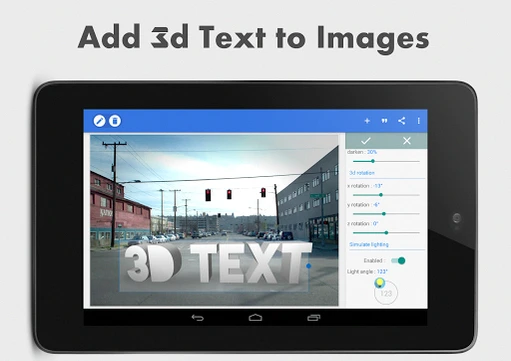Click the y rotation slider
Screen dimensions: 511x361
[x=386, y=214]
